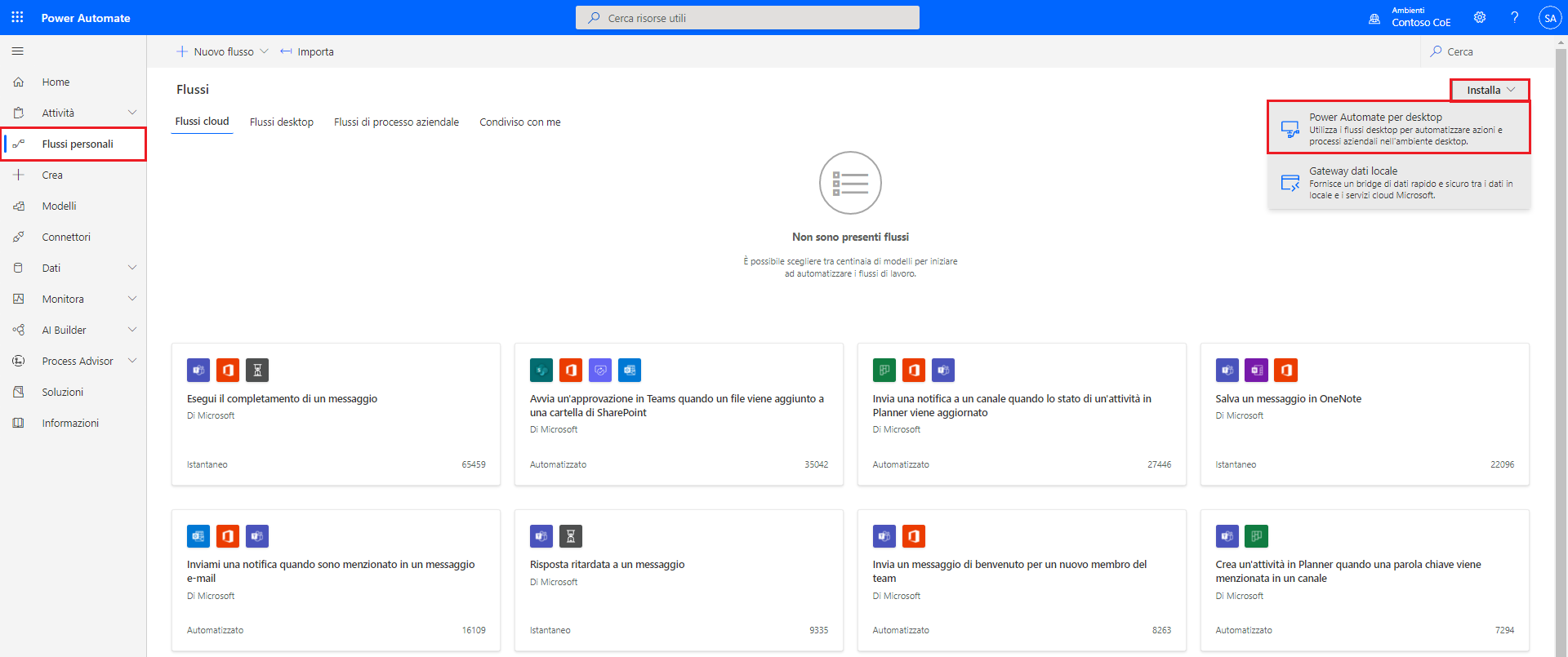Screen dimensions: 1568x657
Task: Click the Gateway dati locale icon
Action: tap(1290, 183)
